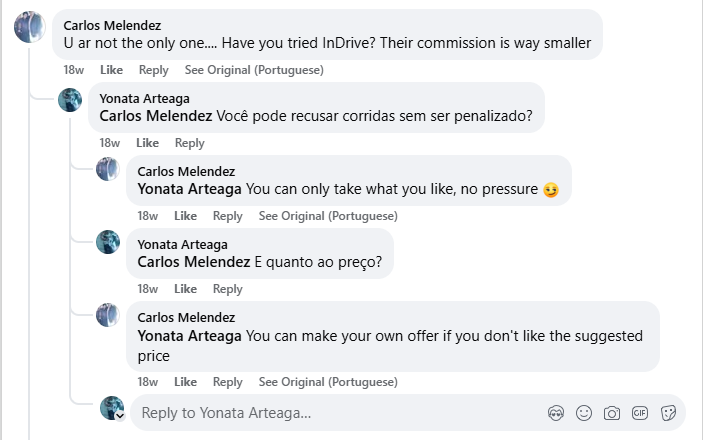This screenshot has height=440, width=703.
Task: Click the avatar sticker icon in reply box
Action: 557,413
